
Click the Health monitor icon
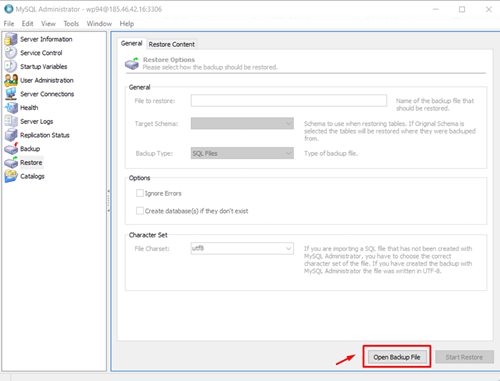click(11, 107)
